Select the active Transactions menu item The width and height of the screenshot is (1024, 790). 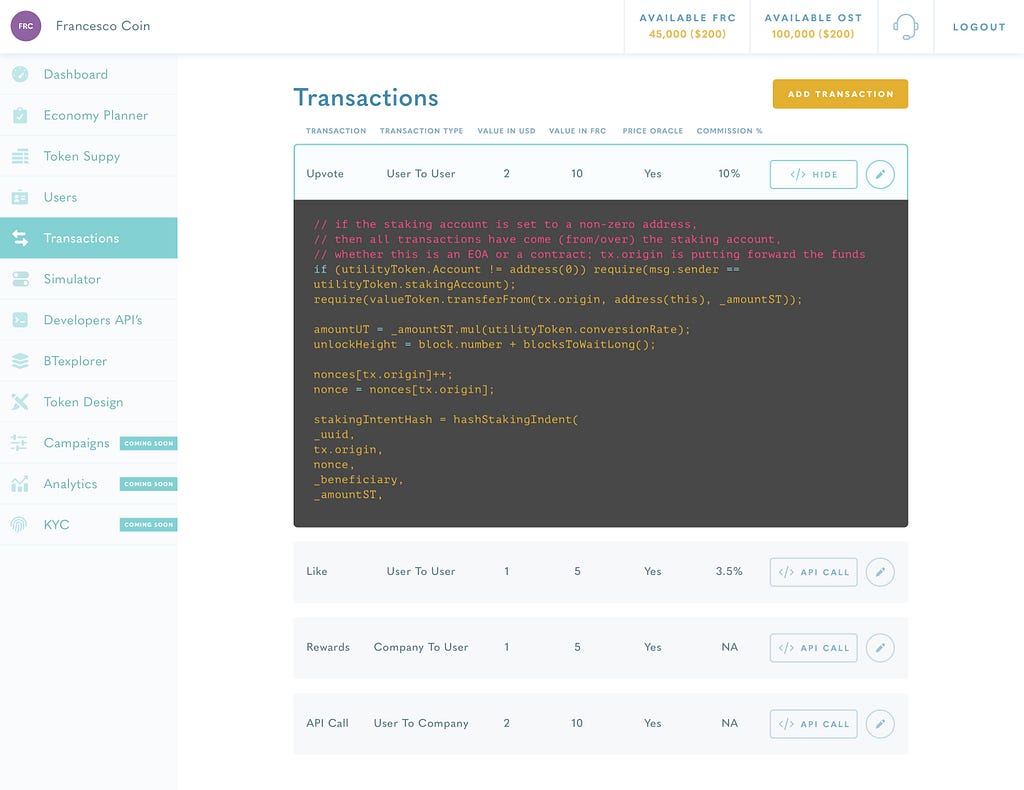click(x=89, y=238)
